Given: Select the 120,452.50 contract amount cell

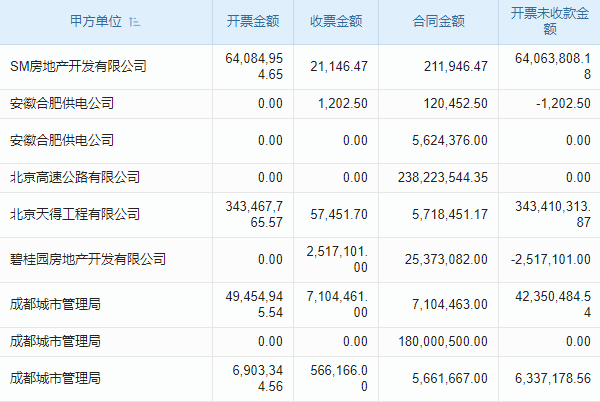Looking at the screenshot, I should tap(454, 103).
